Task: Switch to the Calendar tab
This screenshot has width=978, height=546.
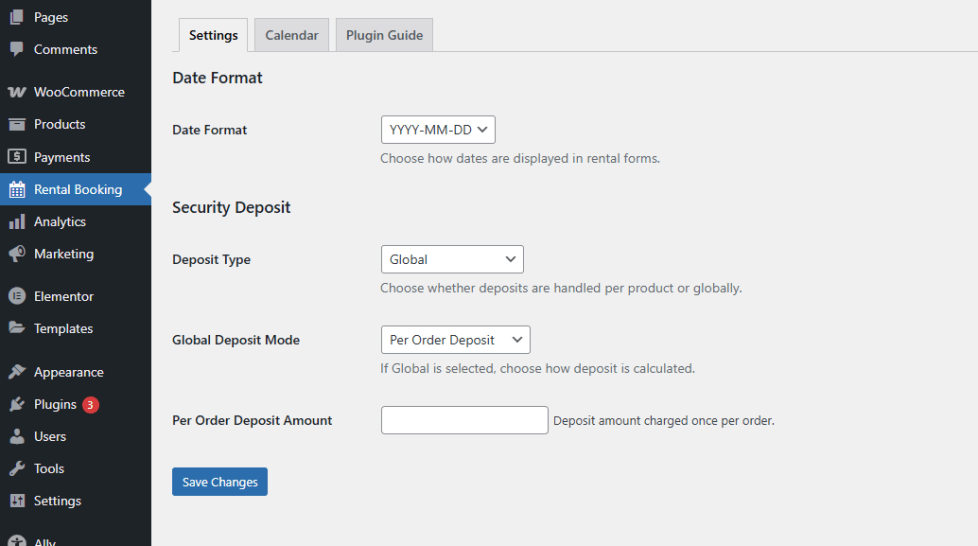Action: click(291, 35)
